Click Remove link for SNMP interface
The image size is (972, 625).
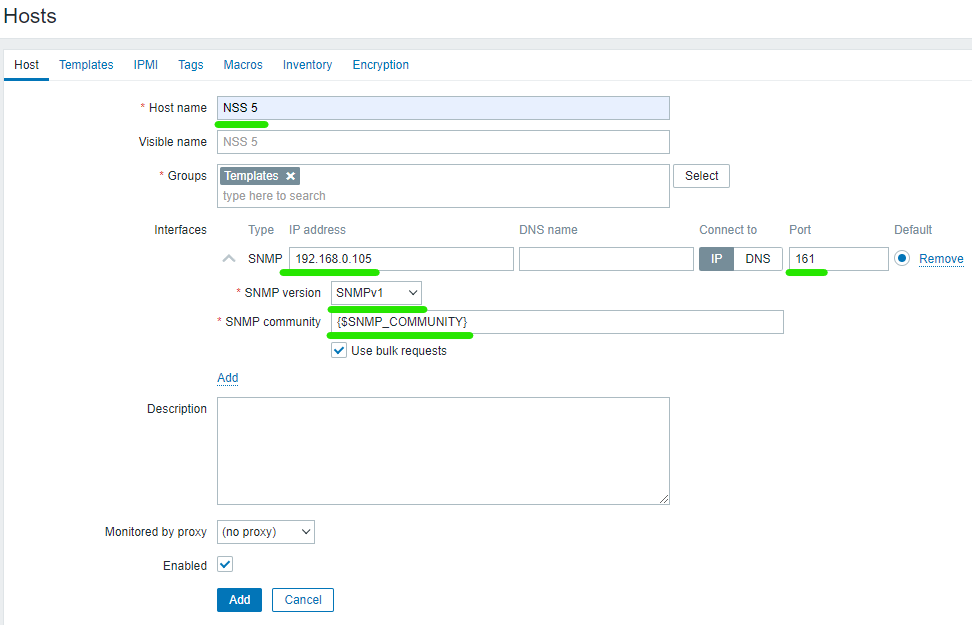tap(941, 259)
